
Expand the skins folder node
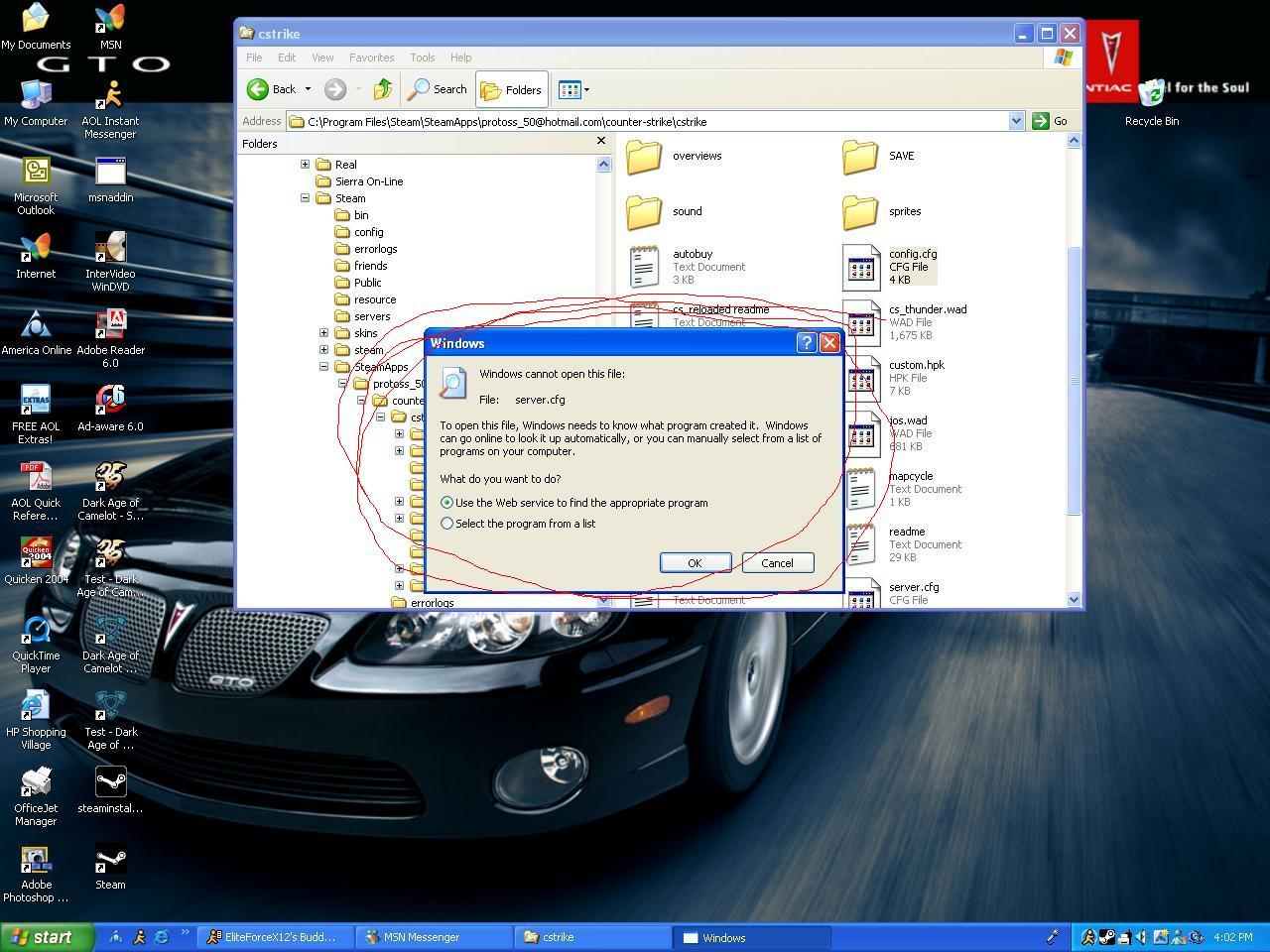(323, 333)
